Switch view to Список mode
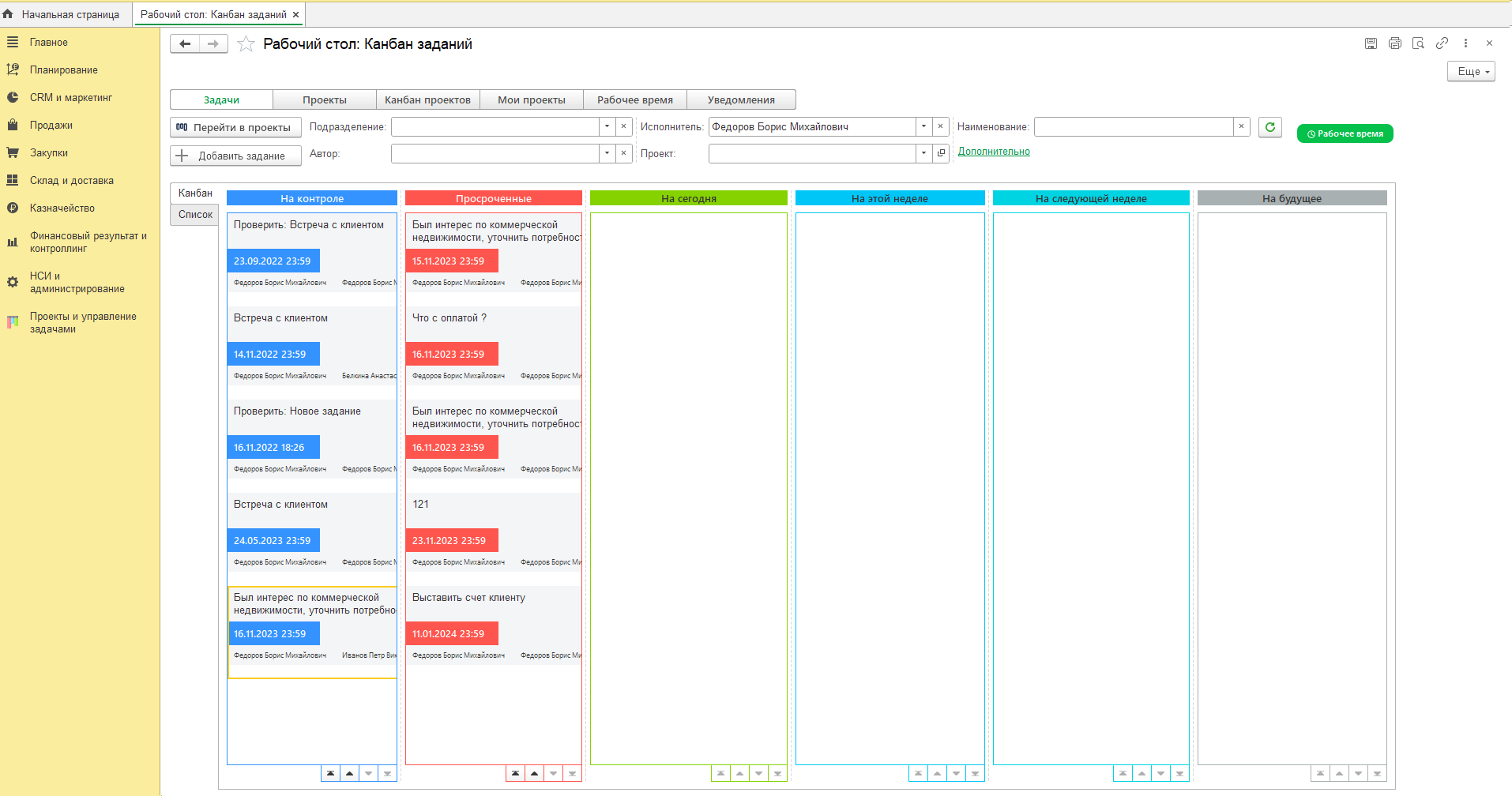1512x796 pixels. coord(195,215)
